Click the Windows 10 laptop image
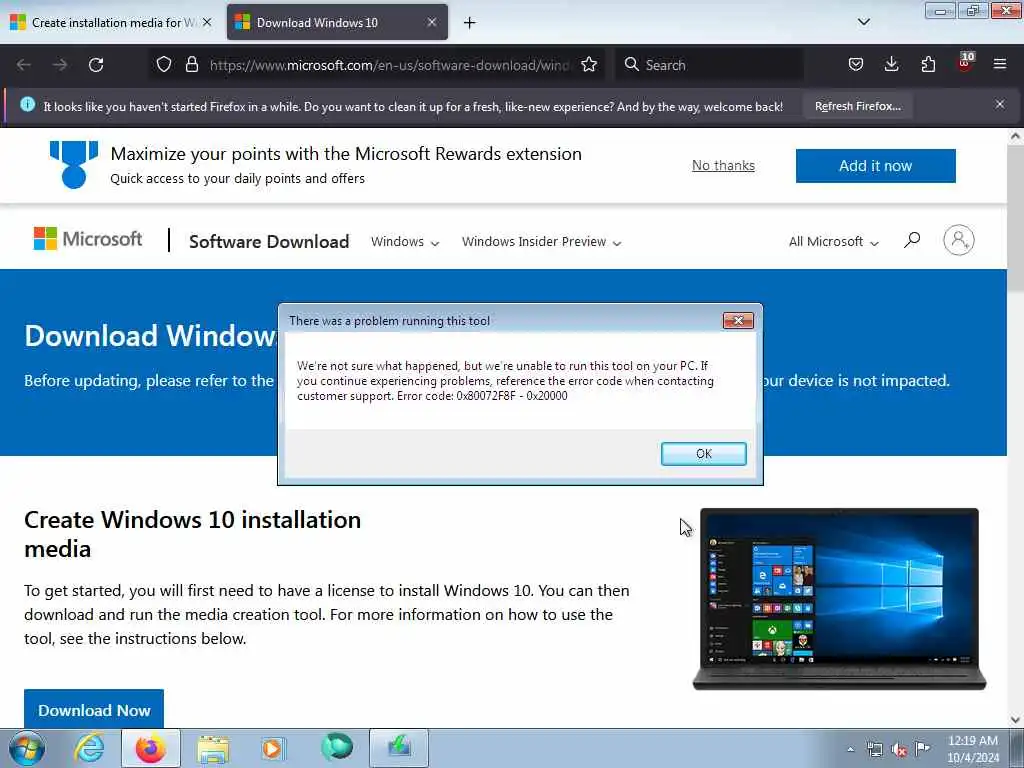This screenshot has width=1024, height=768. (x=839, y=599)
